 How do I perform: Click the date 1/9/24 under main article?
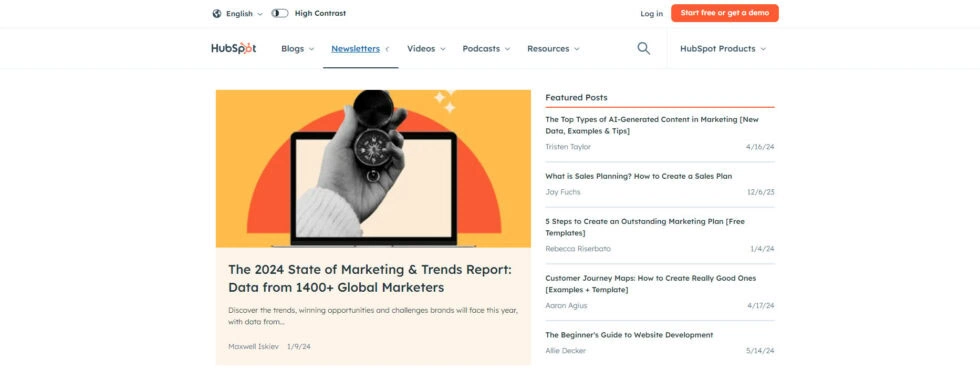299,346
